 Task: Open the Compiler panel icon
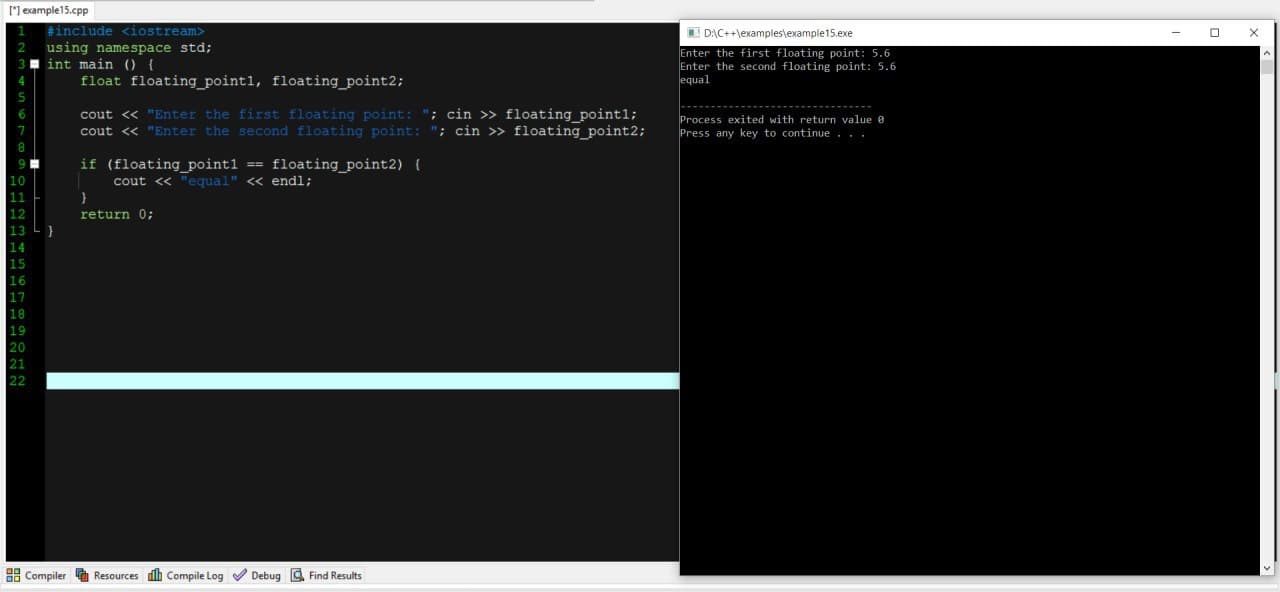[x=14, y=575]
